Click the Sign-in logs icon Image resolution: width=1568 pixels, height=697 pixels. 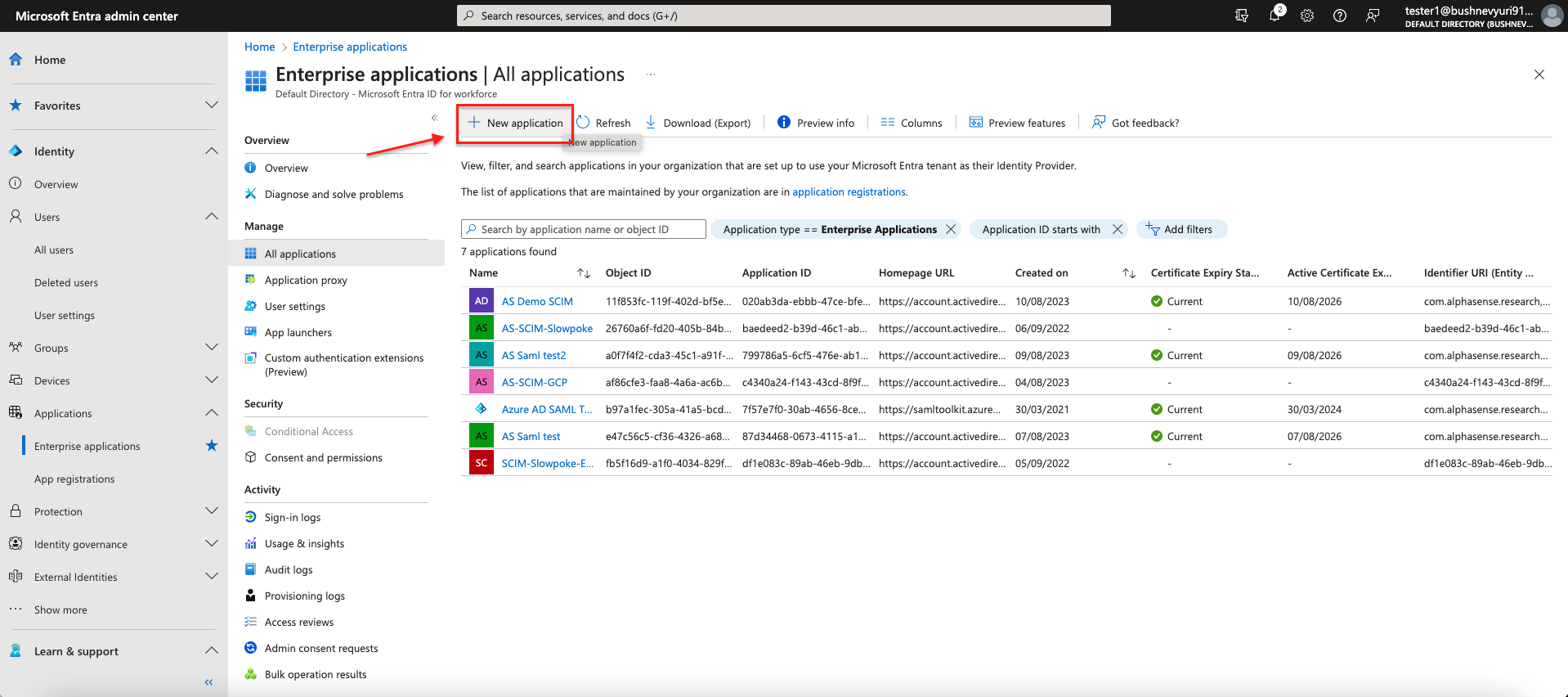[251, 517]
